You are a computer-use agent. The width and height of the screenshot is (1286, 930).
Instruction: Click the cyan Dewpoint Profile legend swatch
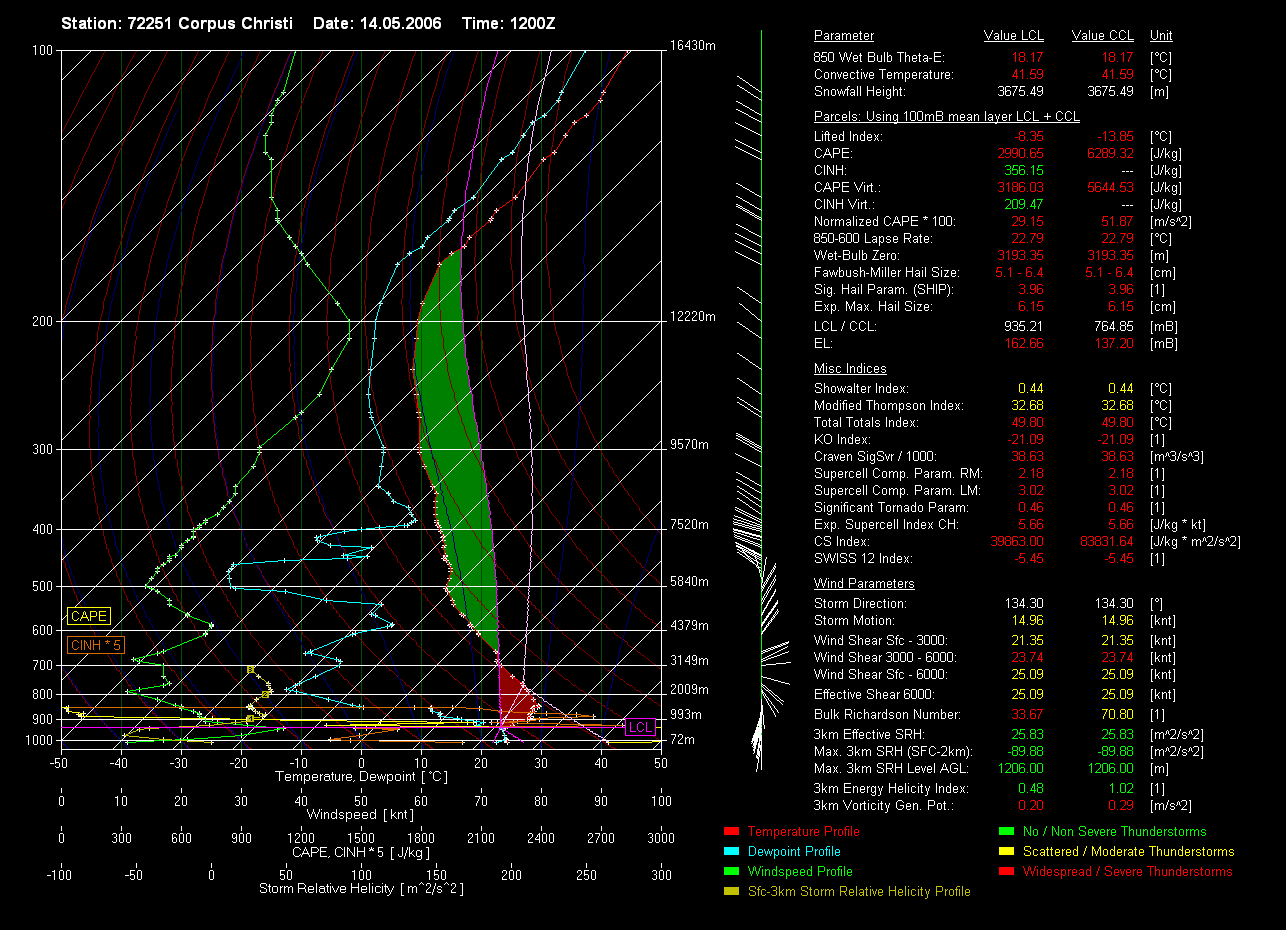(x=730, y=851)
